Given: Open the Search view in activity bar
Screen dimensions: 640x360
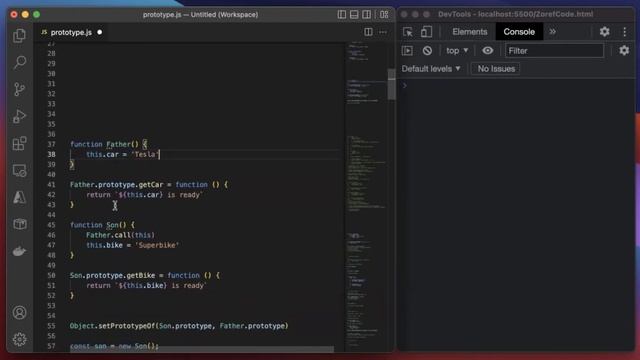Looking at the screenshot, I should click(x=19, y=62).
